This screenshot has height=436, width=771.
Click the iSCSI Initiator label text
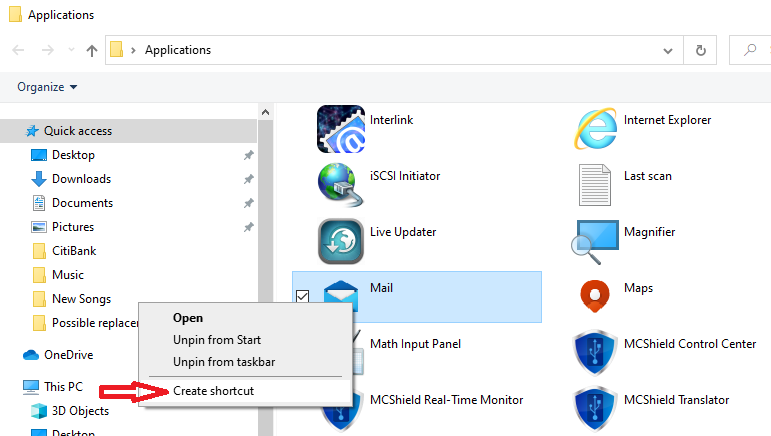405,176
